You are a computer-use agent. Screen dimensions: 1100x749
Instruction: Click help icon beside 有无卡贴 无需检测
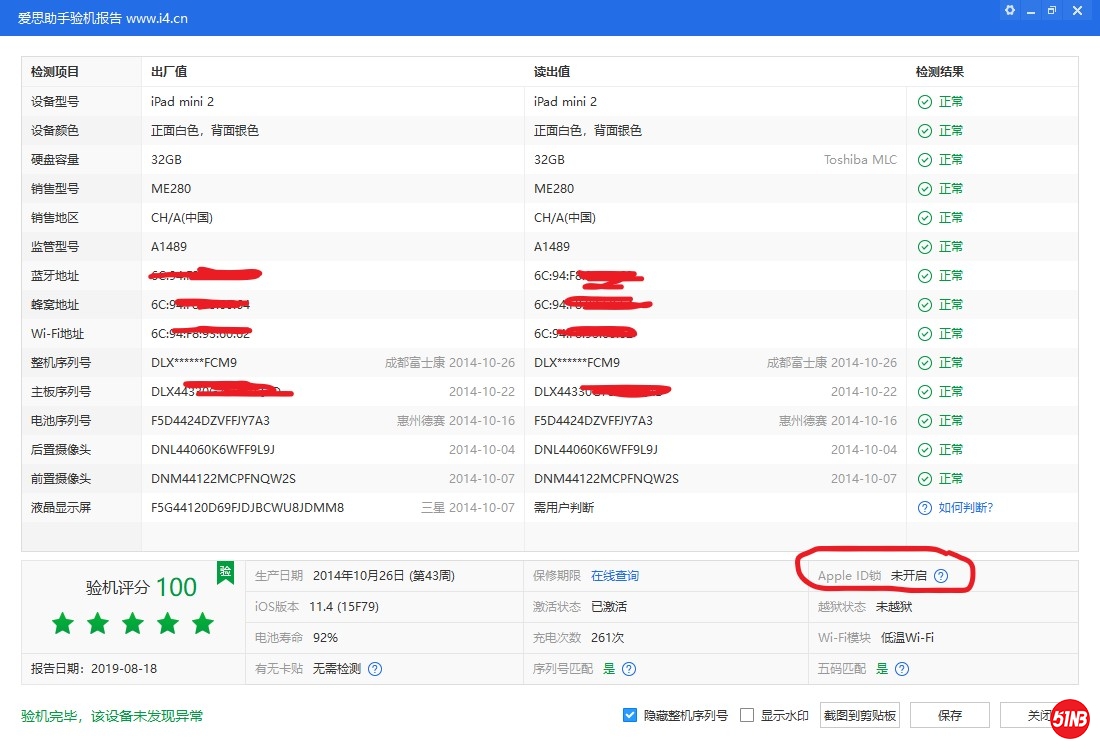point(375,669)
